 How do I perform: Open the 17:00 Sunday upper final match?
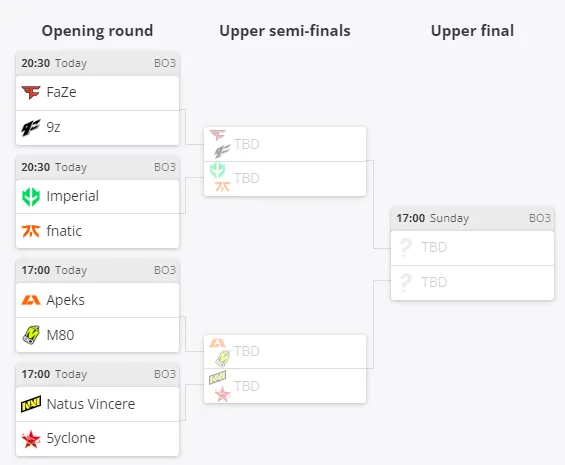[x=472, y=218]
